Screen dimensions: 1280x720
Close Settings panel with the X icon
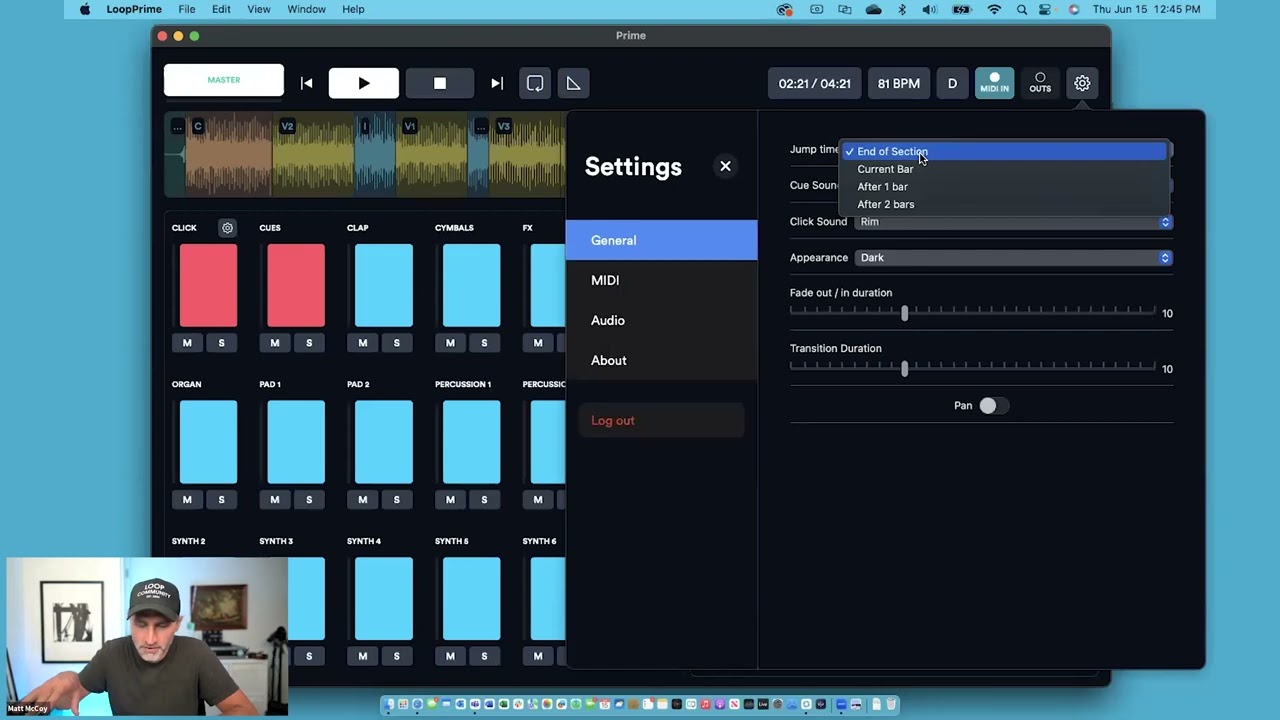725,166
